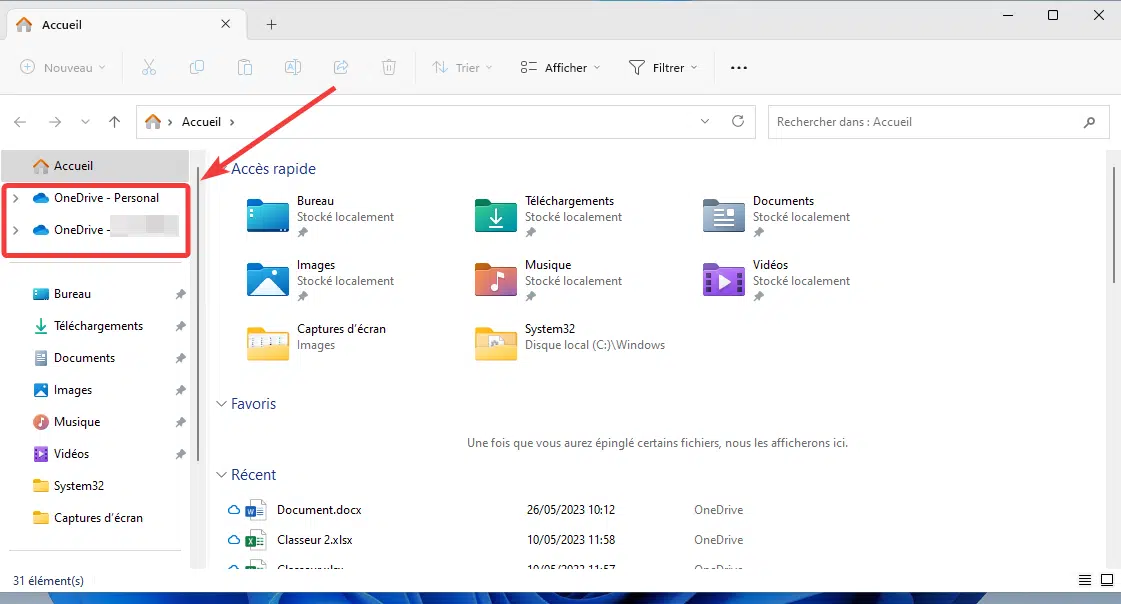Click date 26/05/2023 10:12 of Document.docx
Viewport: 1121px width, 604px height.
tap(571, 510)
